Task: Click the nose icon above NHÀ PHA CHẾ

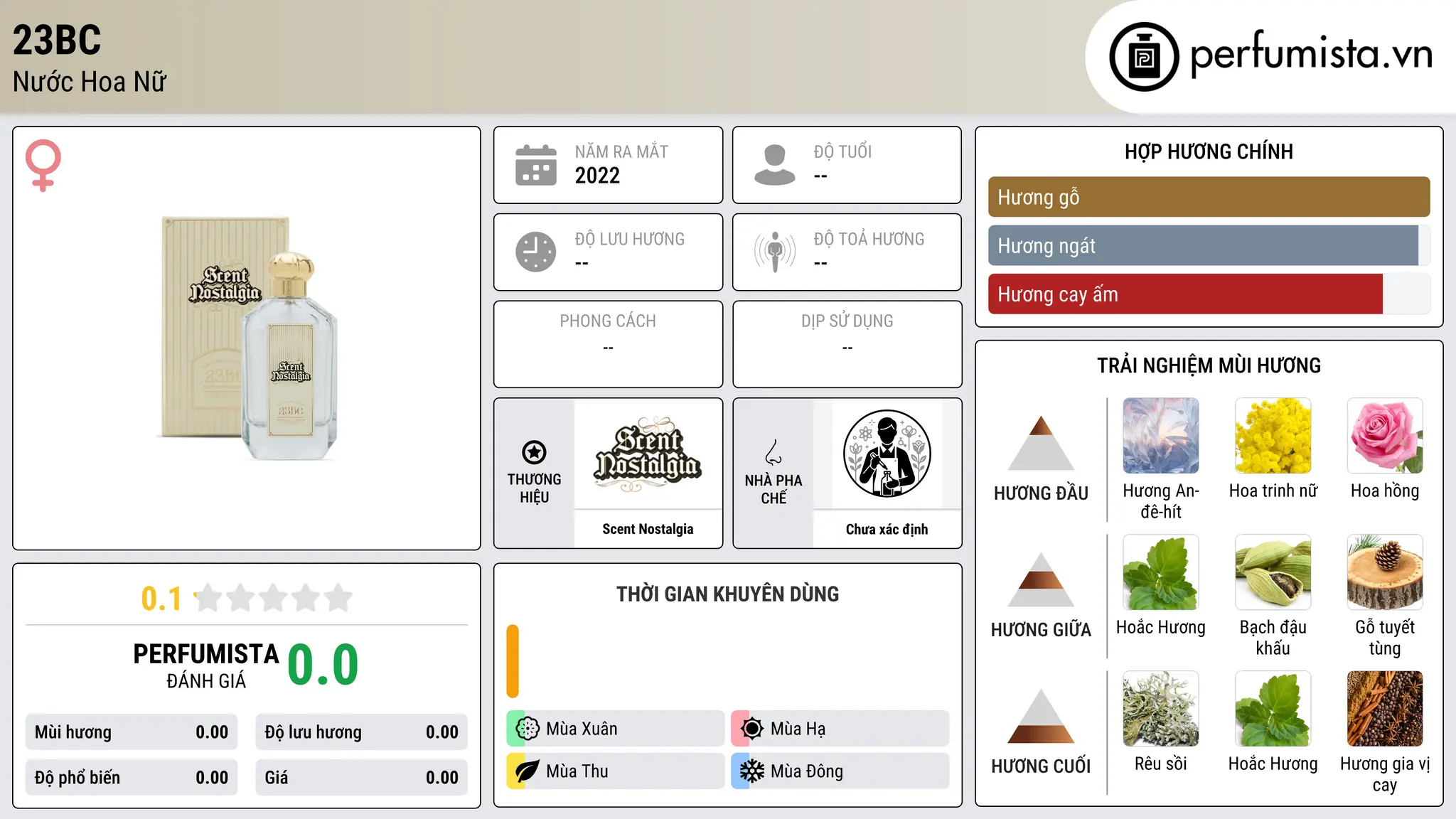Action: click(773, 452)
